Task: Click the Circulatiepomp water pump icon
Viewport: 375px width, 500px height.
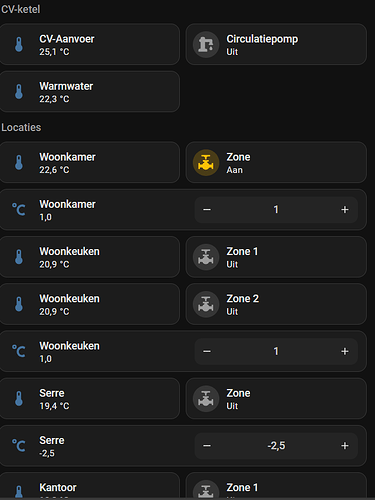Action: pyautogui.click(x=206, y=44)
